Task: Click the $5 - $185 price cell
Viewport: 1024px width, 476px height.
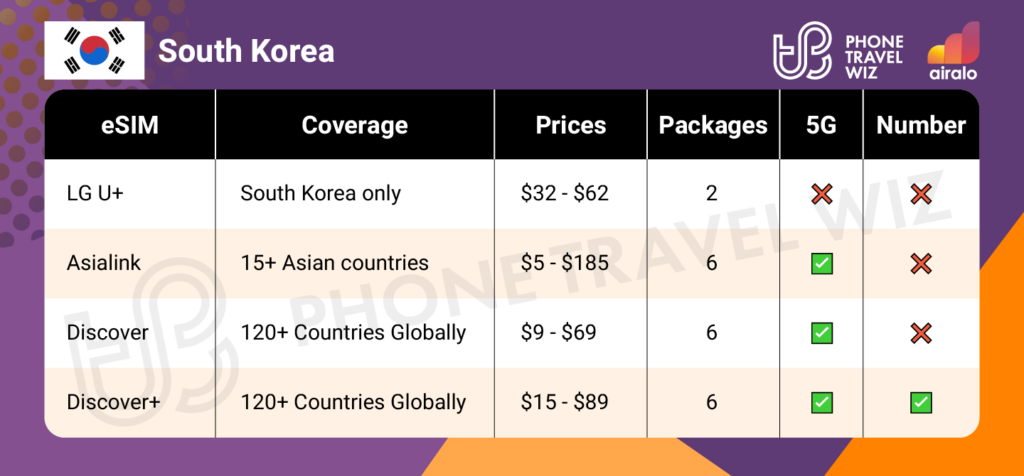Action: point(566,263)
